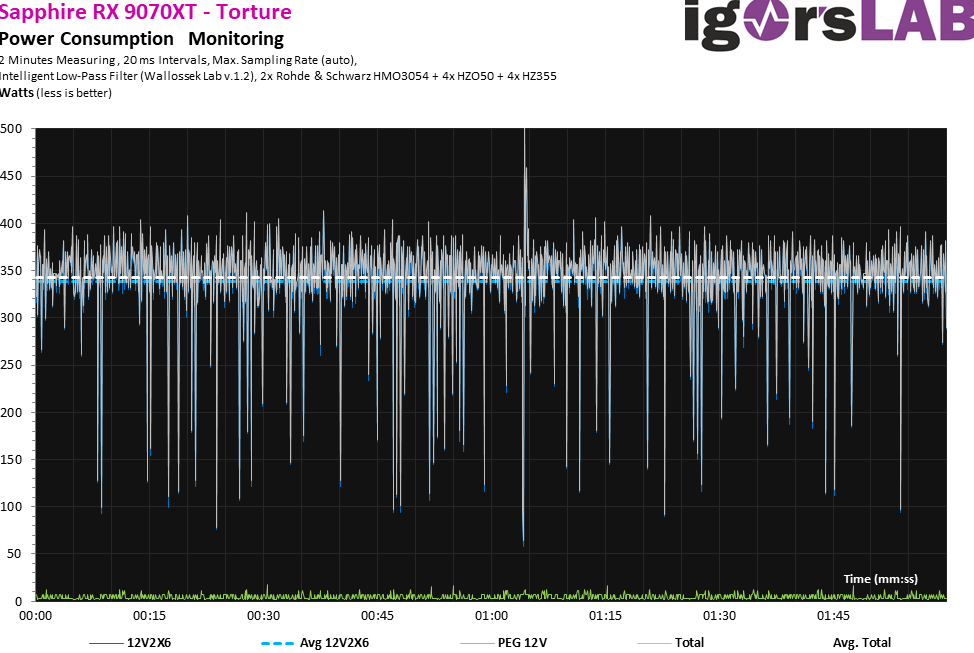Click the 'Watts (less is better)' label
The width and height of the screenshot is (974, 653).
point(56,93)
